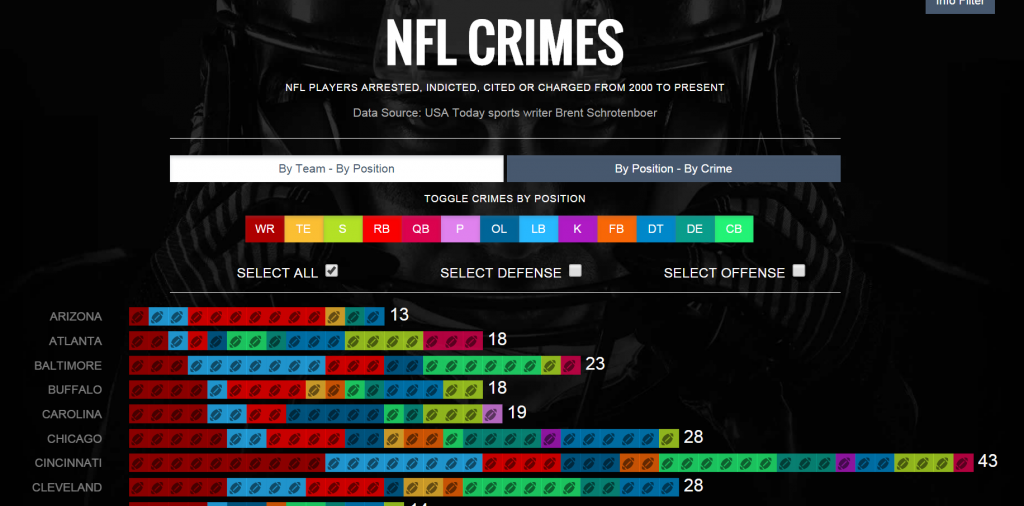The width and height of the screenshot is (1024, 506).
Task: Toggle the WR position filter
Action: coord(264,229)
